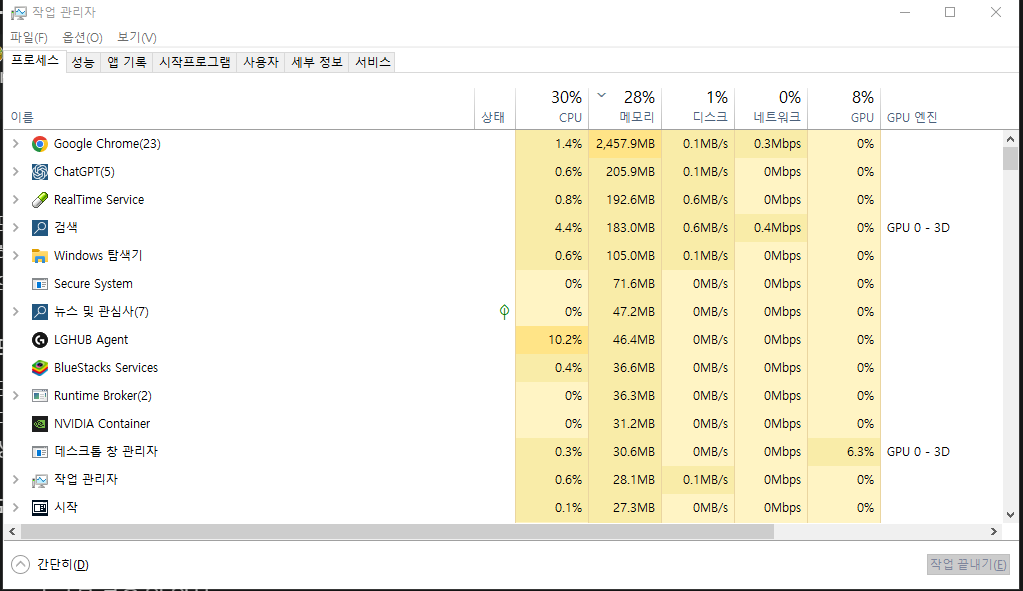The width and height of the screenshot is (1023, 591).
Task: Select the 뉴스 및 관심사 icon
Action: (x=40, y=311)
